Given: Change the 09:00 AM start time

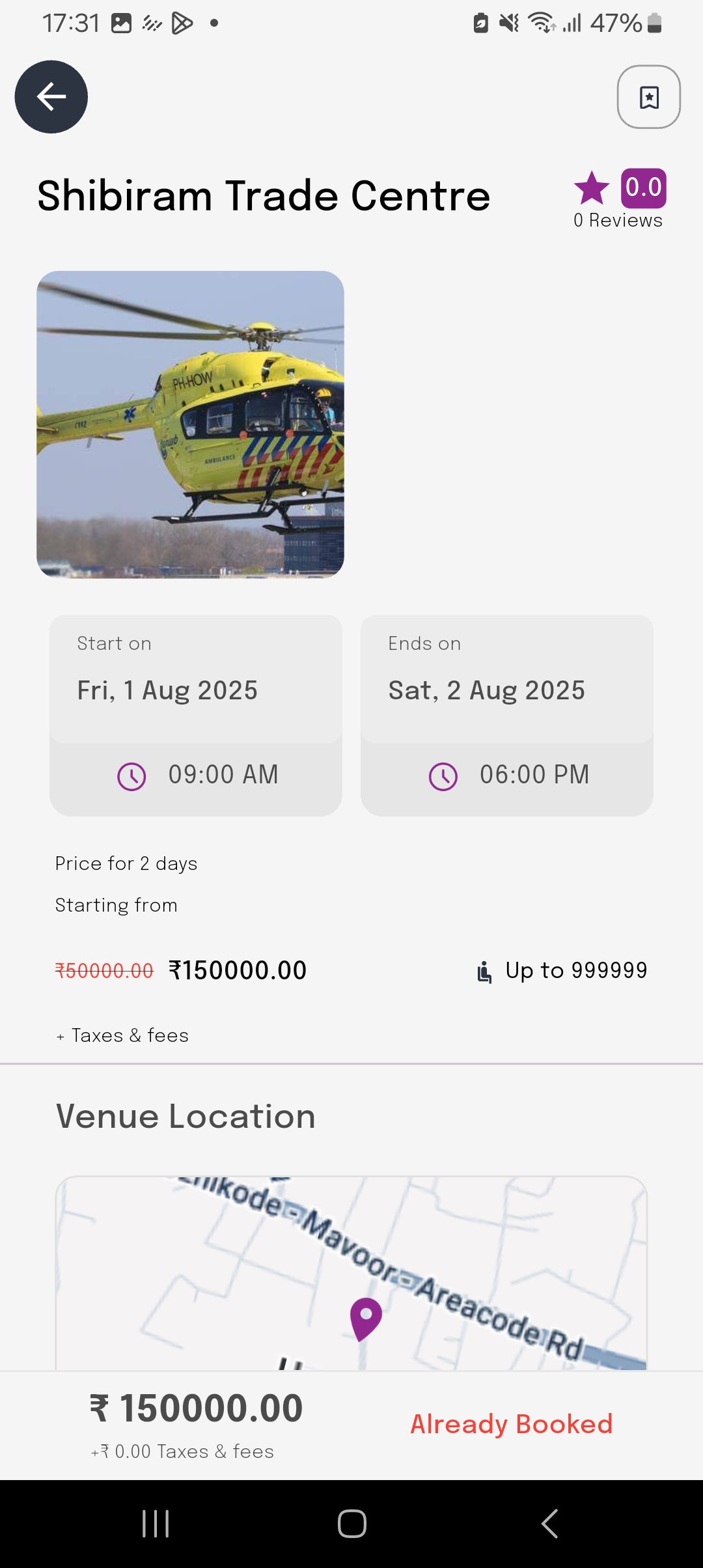Looking at the screenshot, I should point(223,775).
